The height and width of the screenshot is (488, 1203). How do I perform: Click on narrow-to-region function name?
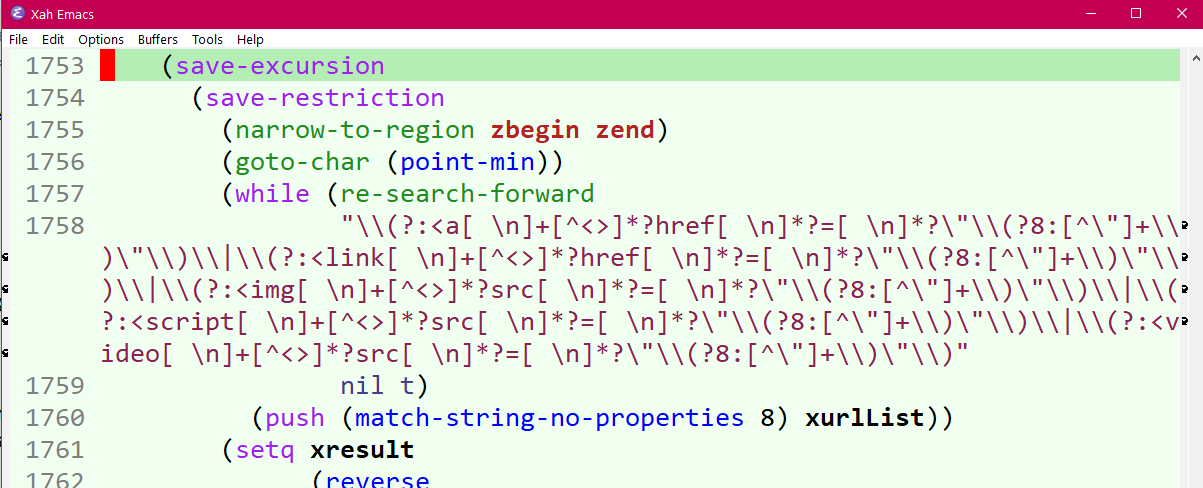point(355,130)
